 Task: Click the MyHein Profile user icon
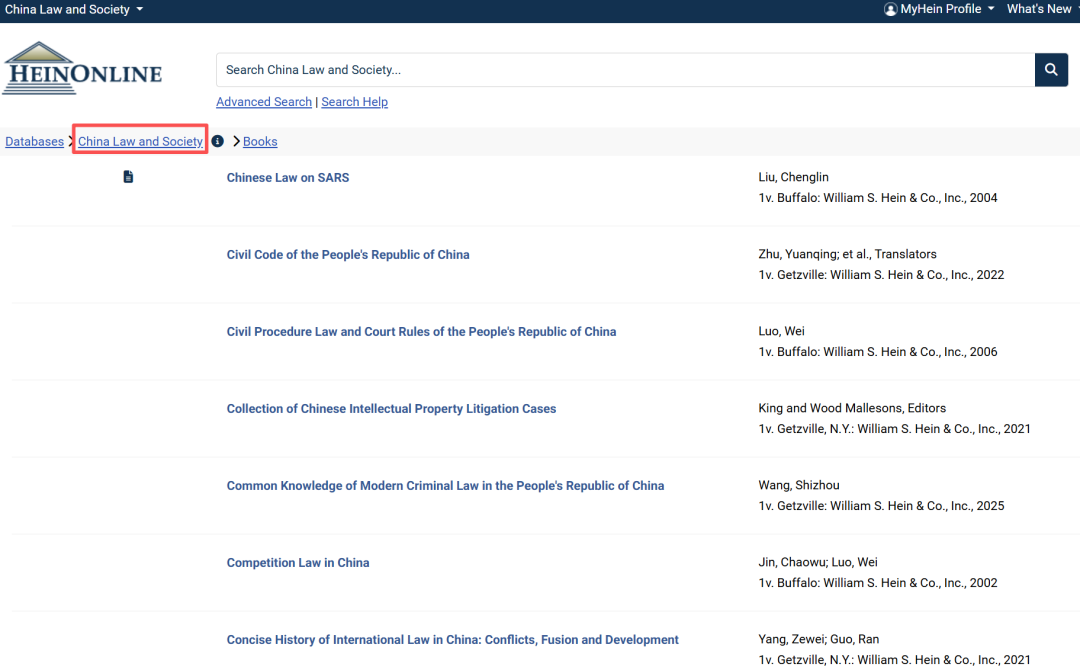point(890,9)
